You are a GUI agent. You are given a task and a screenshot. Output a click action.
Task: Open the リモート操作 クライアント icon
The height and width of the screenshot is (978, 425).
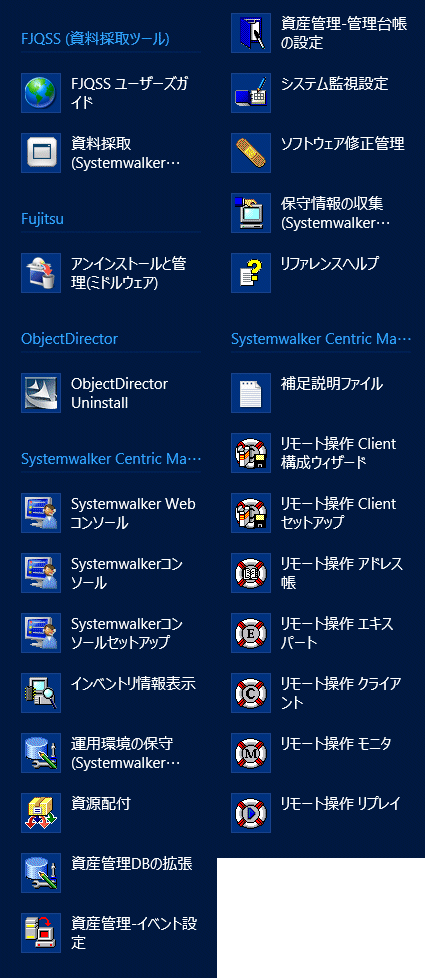tap(251, 692)
